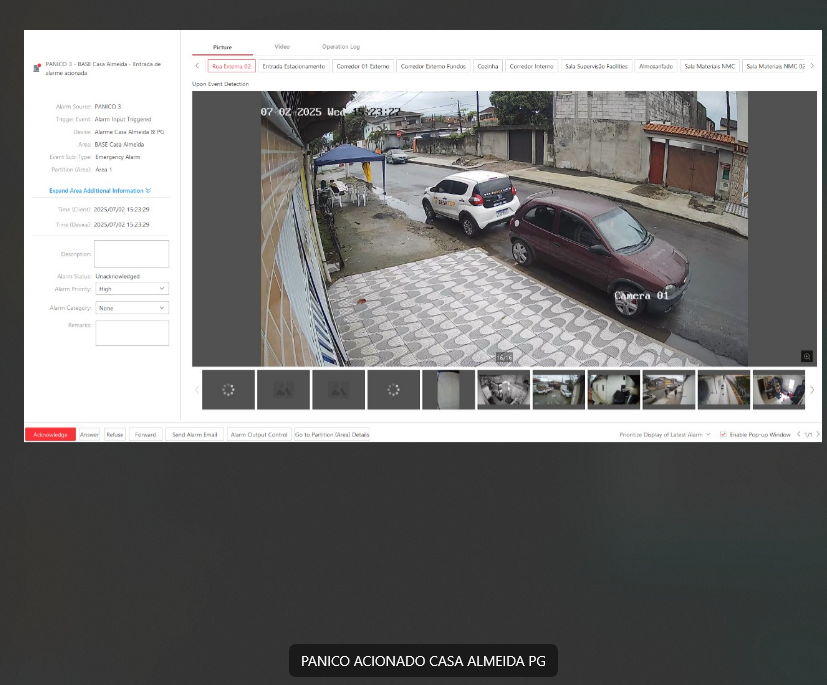The width and height of the screenshot is (827, 685).
Task: Open the Alarm Priority dropdown set to High
Action: [x=131, y=288]
